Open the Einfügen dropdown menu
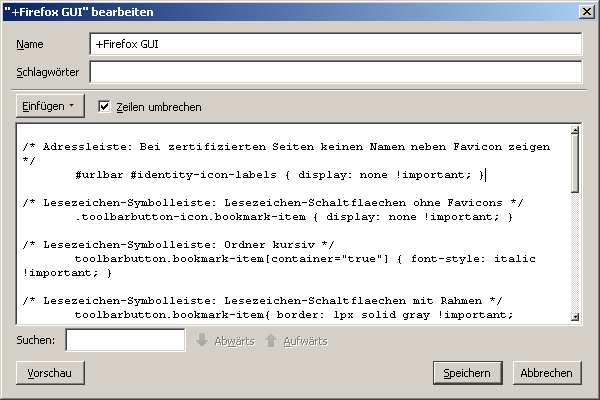600x400 pixels. 49,105
